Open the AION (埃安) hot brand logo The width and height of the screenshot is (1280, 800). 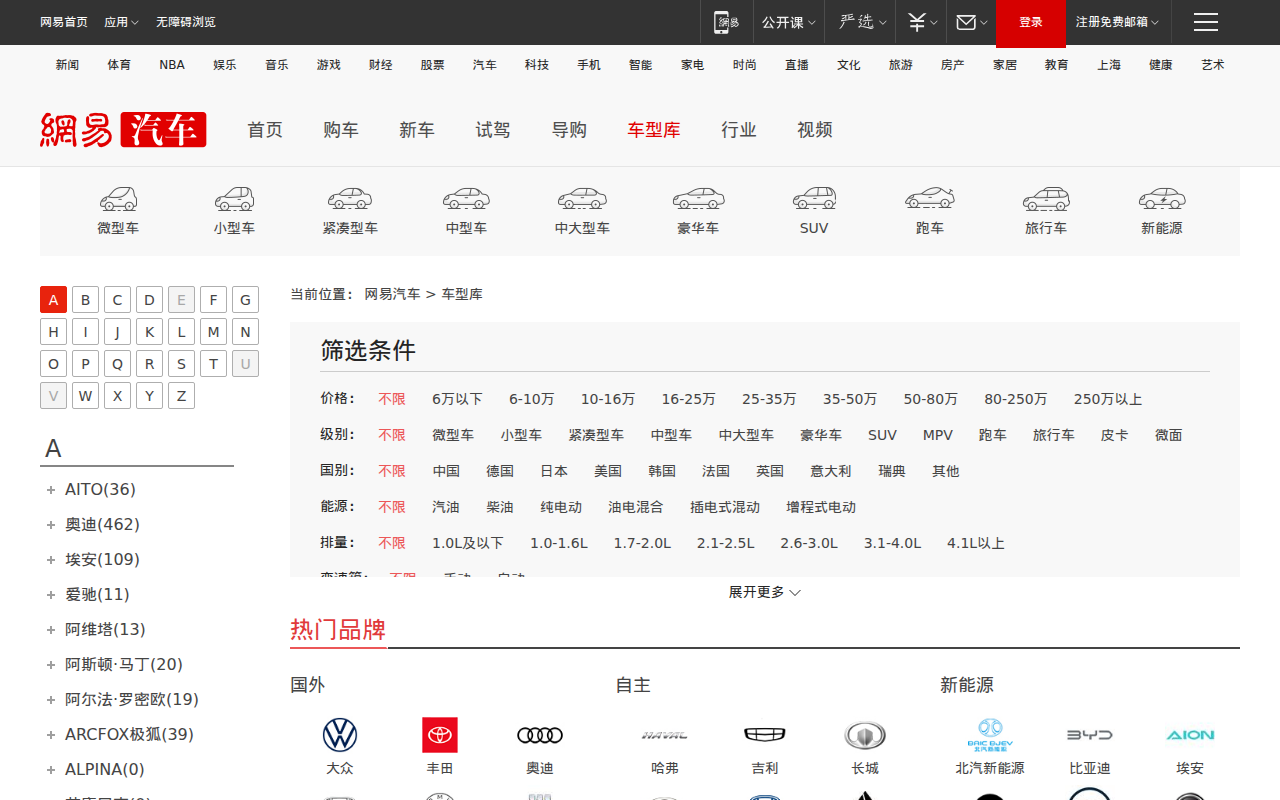1190,735
